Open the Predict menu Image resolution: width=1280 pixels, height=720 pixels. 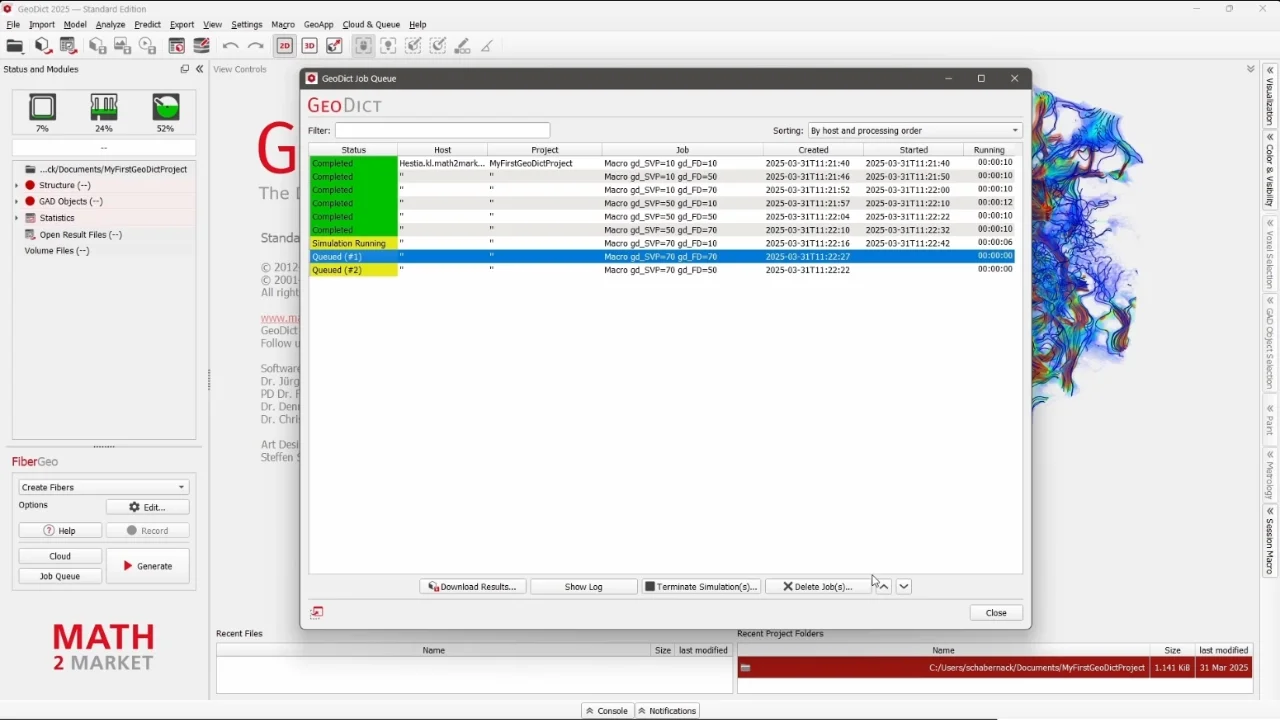(x=147, y=24)
